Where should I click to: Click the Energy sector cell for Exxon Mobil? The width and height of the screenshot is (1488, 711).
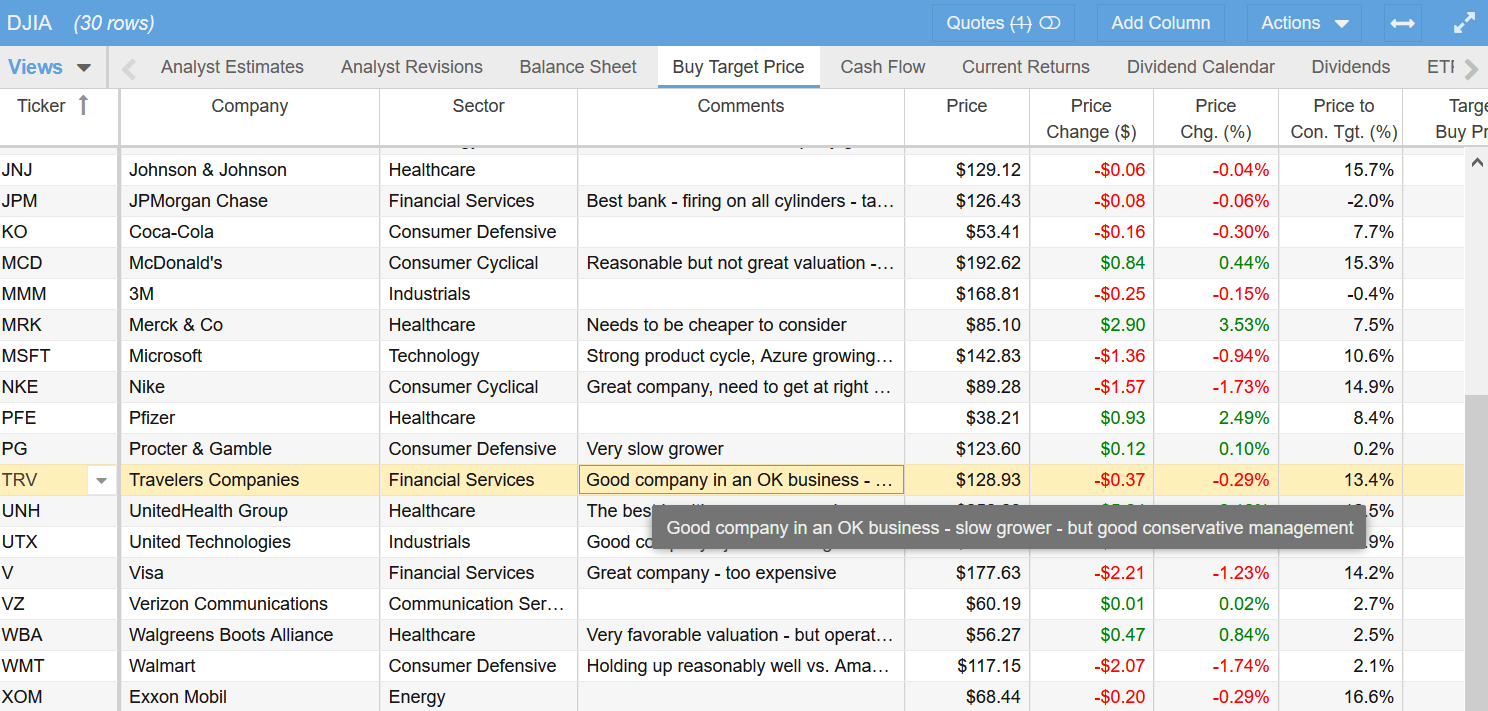tap(479, 697)
